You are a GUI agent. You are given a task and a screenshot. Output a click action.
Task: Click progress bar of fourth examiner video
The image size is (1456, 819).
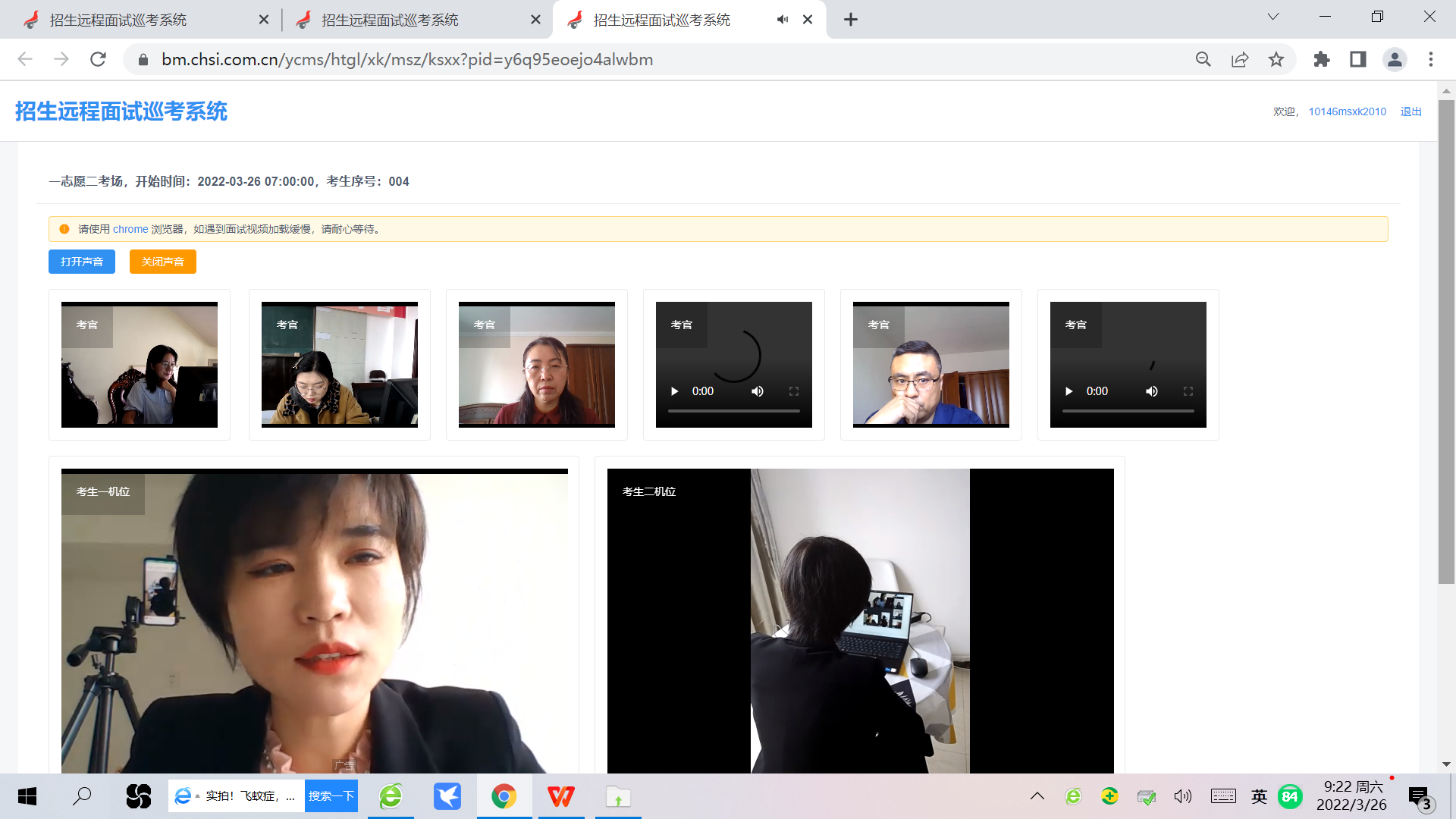(x=733, y=411)
